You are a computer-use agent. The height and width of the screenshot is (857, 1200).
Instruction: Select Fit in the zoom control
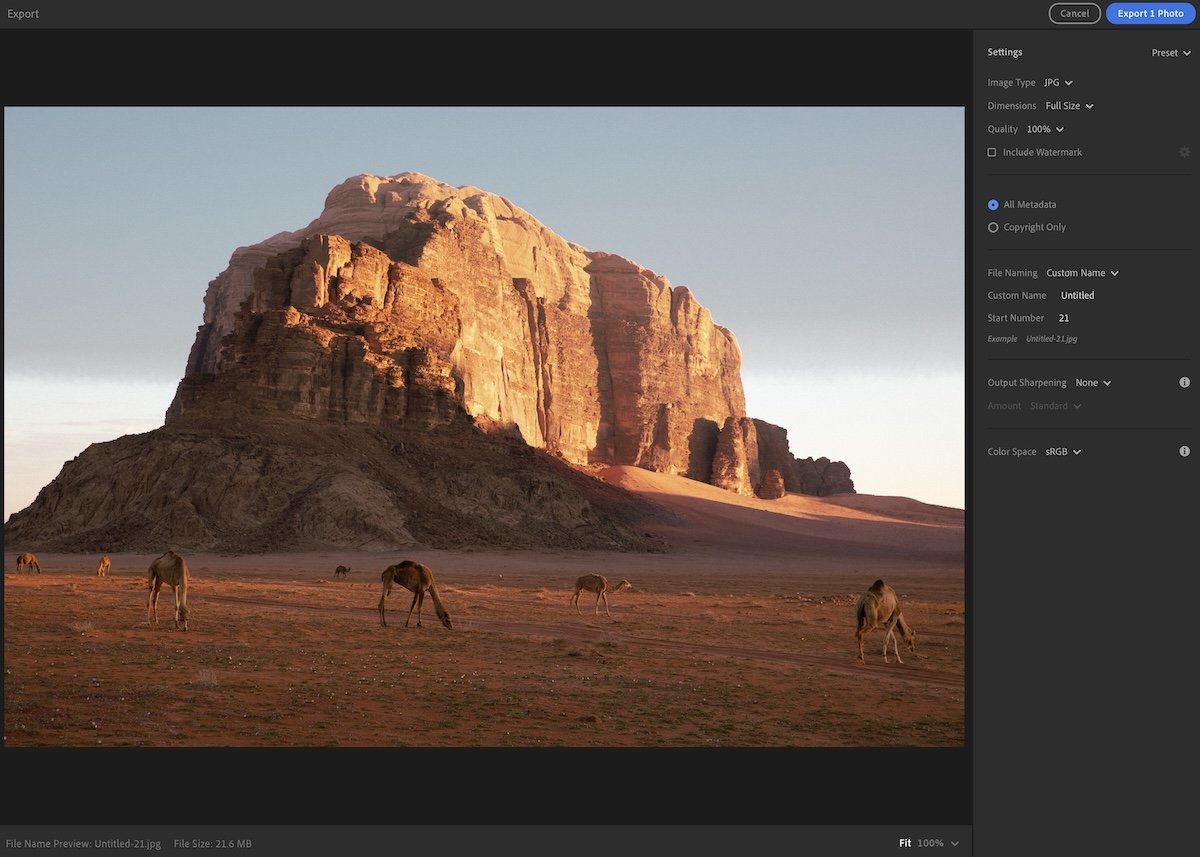click(x=904, y=843)
